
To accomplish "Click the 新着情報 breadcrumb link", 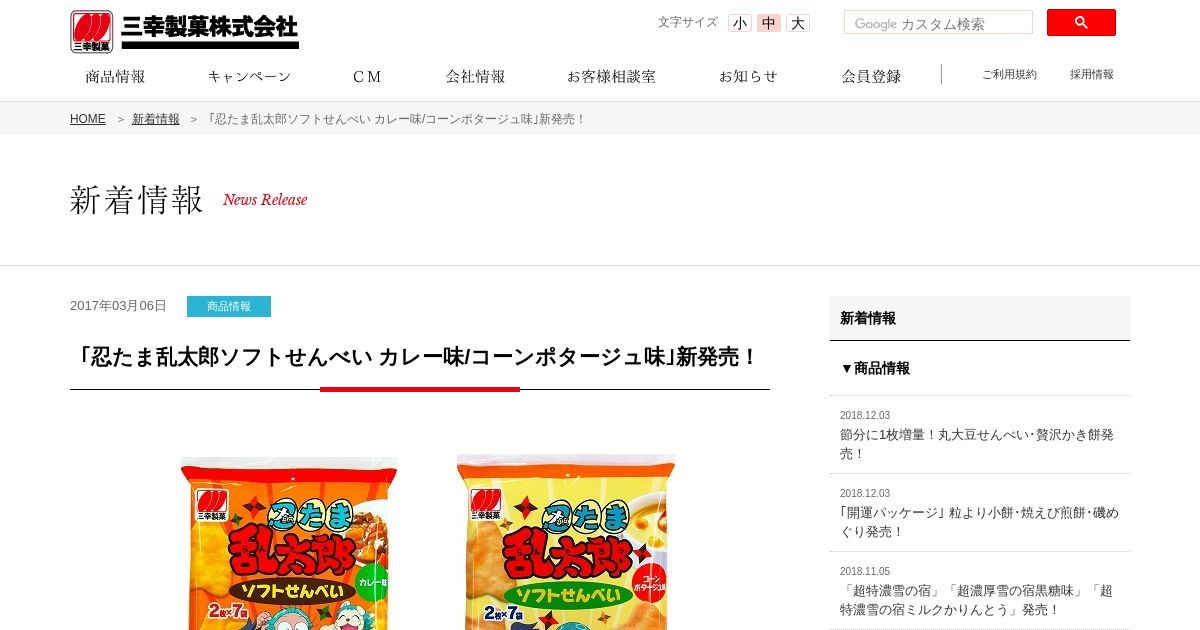I will (156, 119).
